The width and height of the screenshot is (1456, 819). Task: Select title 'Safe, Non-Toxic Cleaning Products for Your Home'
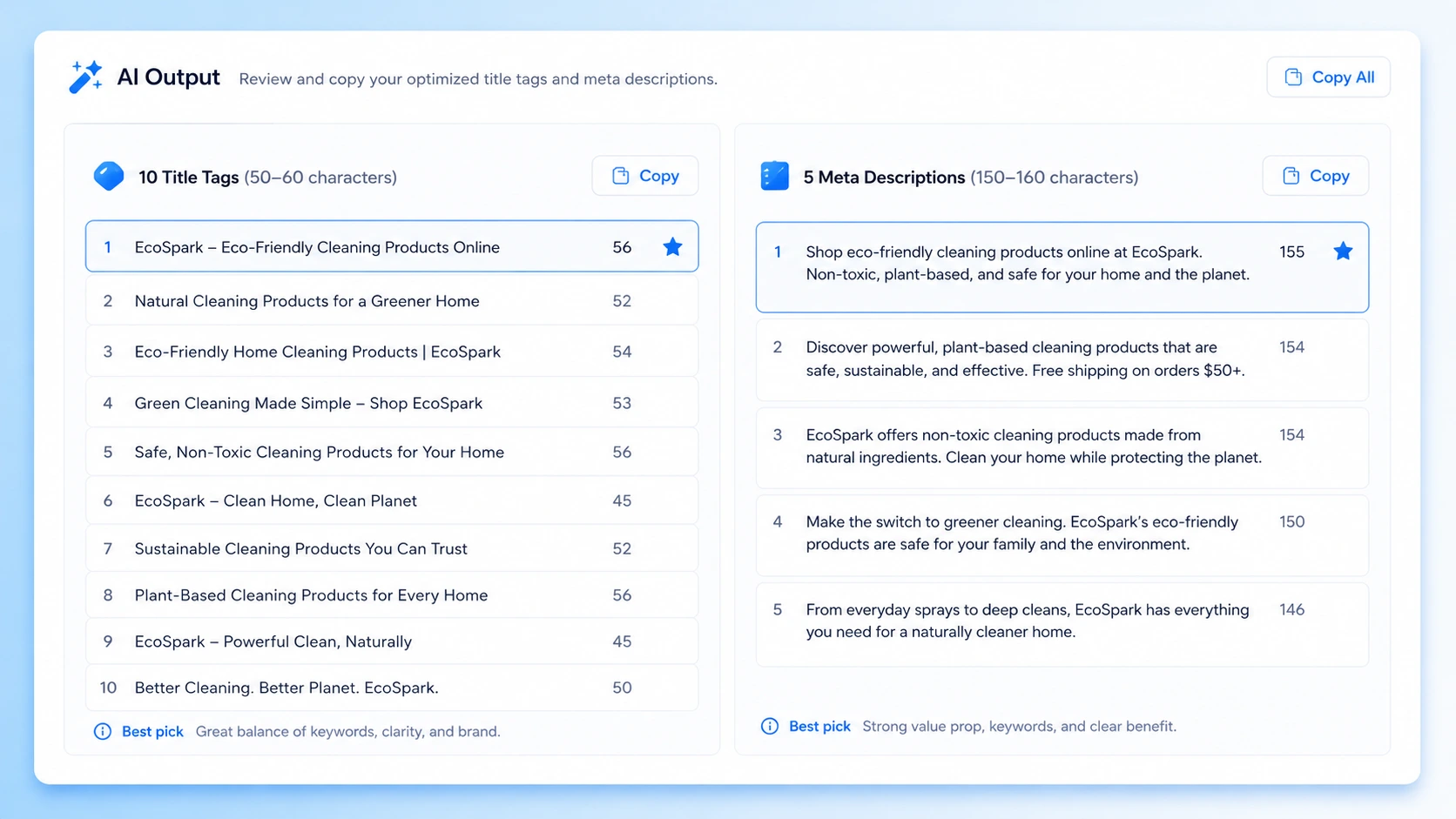pyautogui.click(x=392, y=452)
